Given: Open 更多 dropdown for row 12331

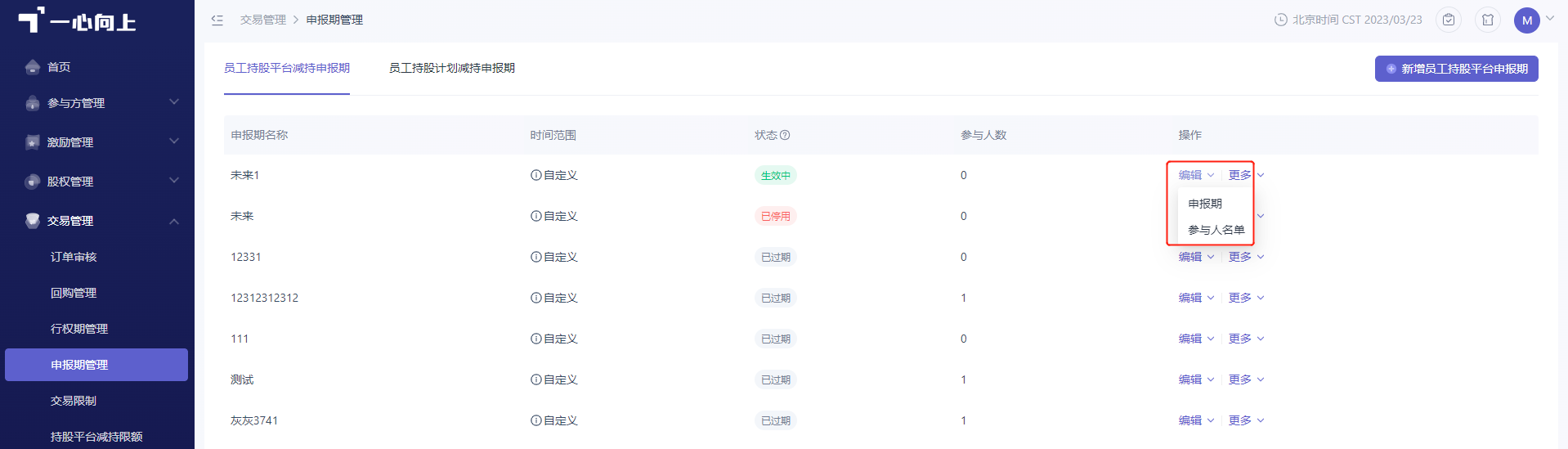Looking at the screenshot, I should (x=1246, y=257).
